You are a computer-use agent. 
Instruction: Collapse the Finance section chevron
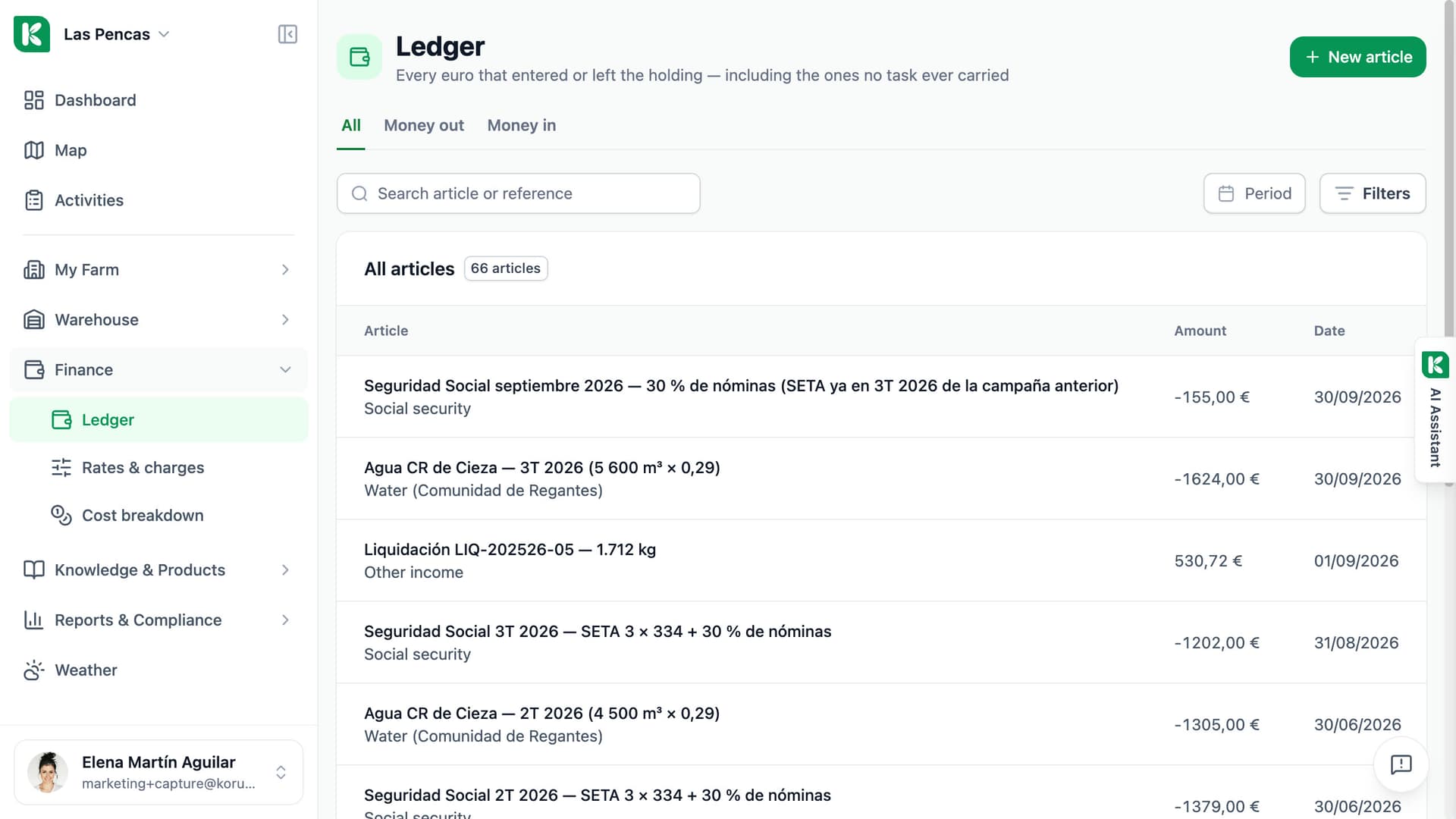(x=285, y=370)
